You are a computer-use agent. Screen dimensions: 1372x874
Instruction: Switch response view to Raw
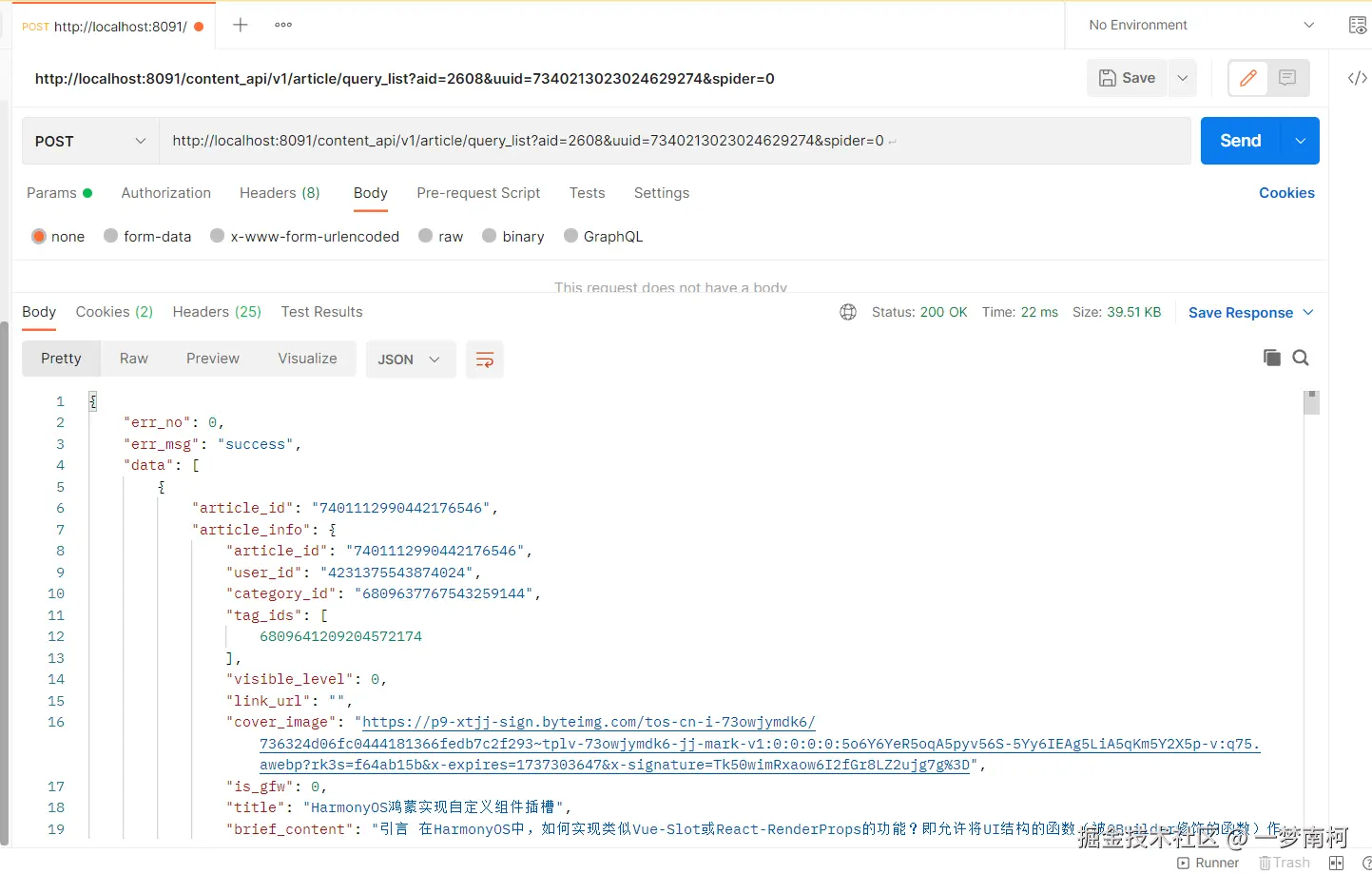(x=134, y=359)
